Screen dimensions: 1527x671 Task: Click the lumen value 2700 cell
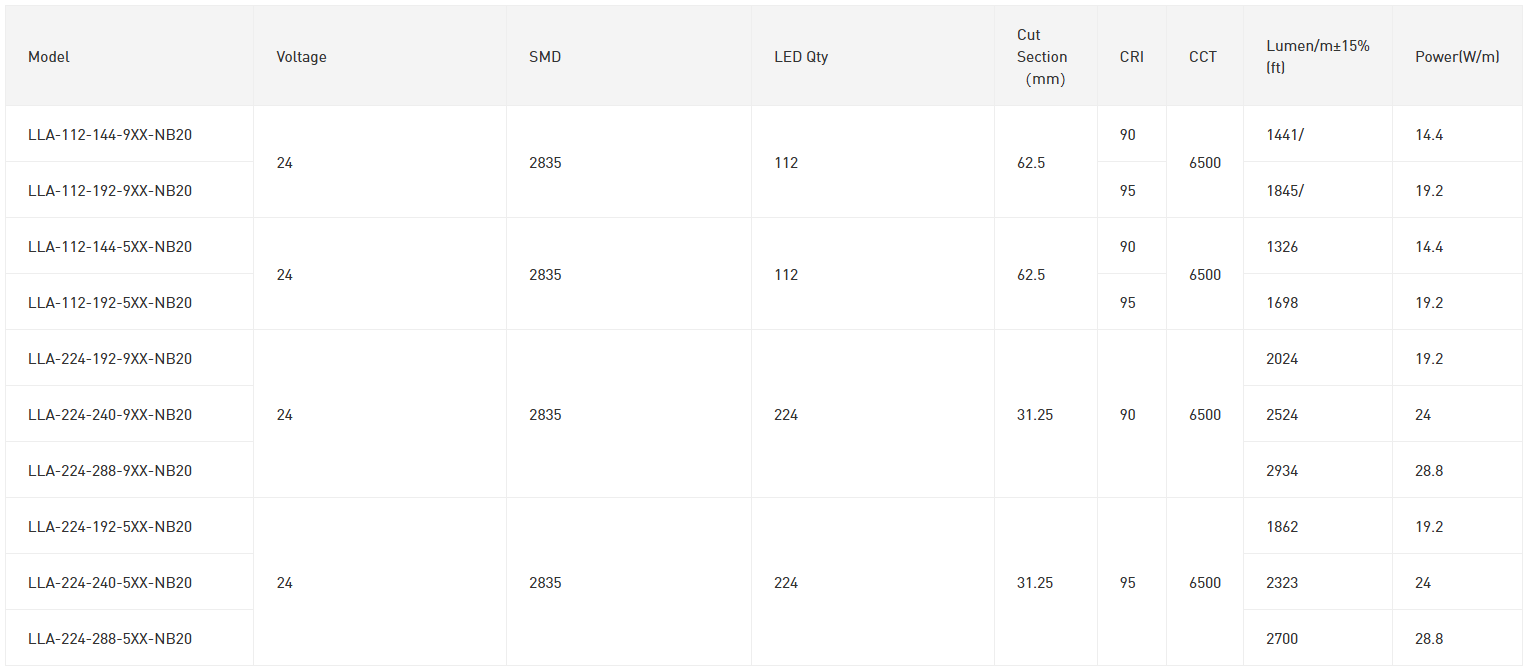pyautogui.click(x=1318, y=638)
